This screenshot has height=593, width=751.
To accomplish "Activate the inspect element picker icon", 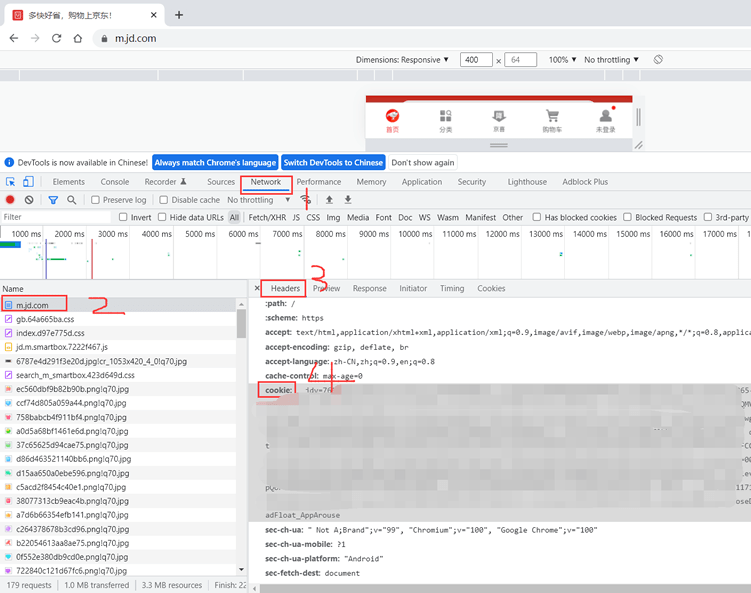I will [11, 182].
